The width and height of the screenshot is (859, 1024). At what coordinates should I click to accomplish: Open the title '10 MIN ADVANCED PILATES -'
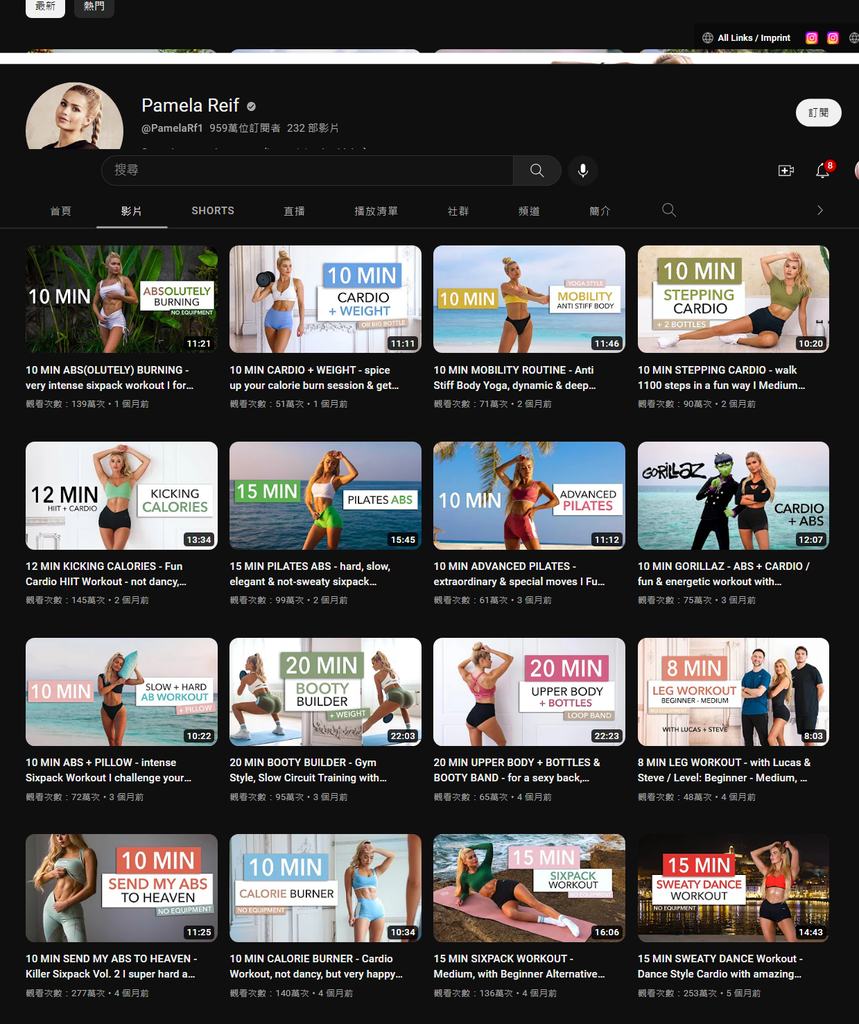coord(519,574)
